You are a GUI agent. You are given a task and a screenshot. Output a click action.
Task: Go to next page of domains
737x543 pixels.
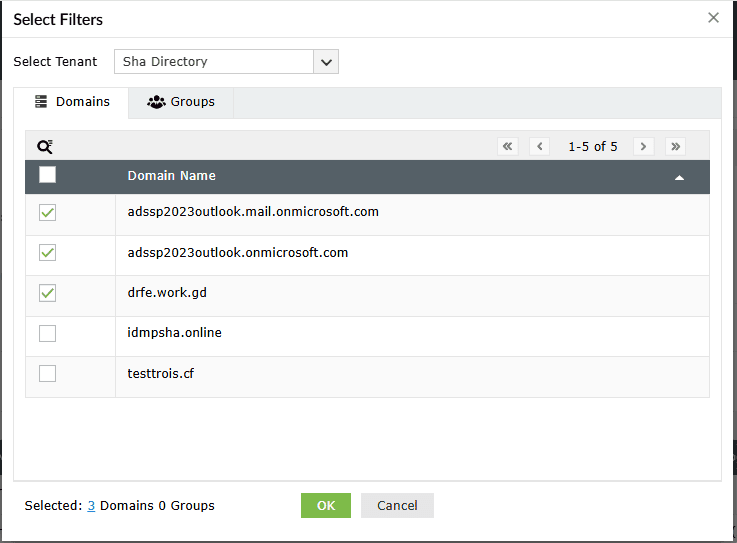click(643, 146)
